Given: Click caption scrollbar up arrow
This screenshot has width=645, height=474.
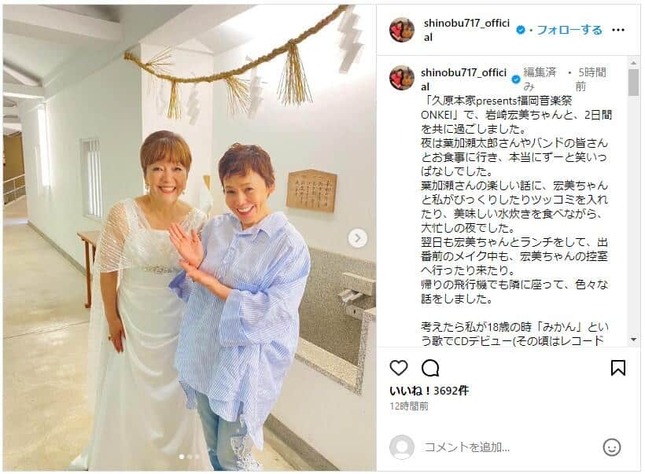Looking at the screenshot, I should pyautogui.click(x=633, y=63).
